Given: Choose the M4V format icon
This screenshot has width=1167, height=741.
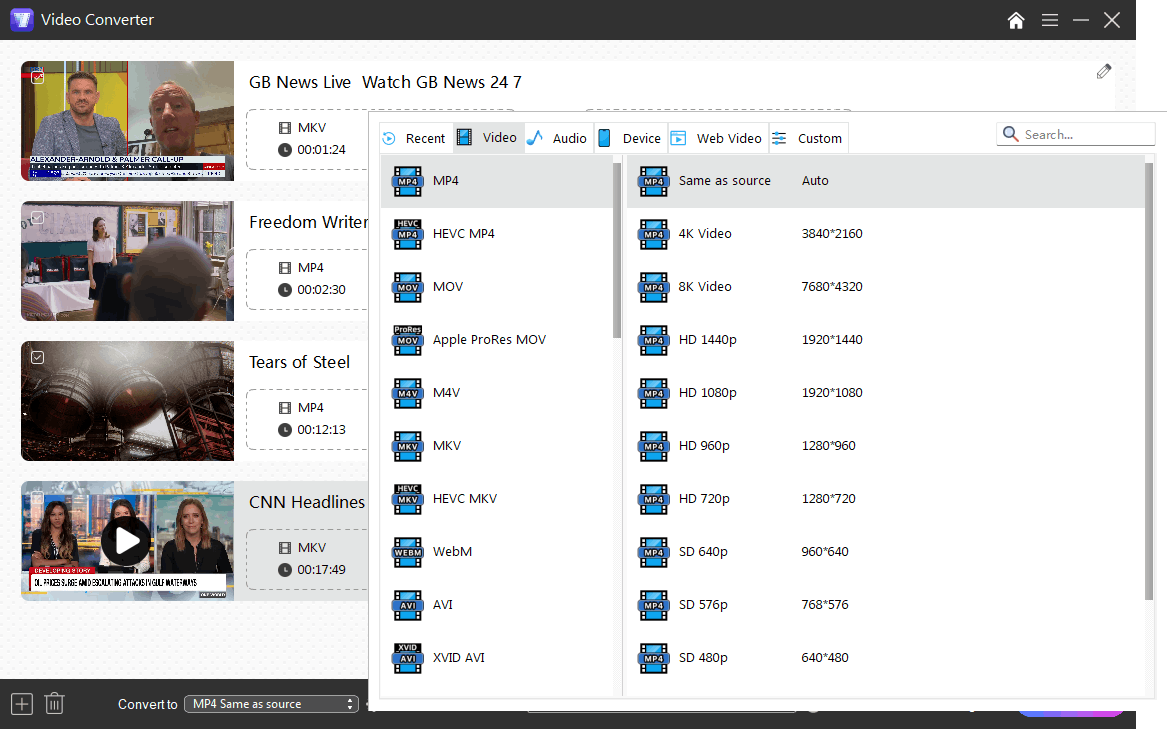Looking at the screenshot, I should click(407, 393).
